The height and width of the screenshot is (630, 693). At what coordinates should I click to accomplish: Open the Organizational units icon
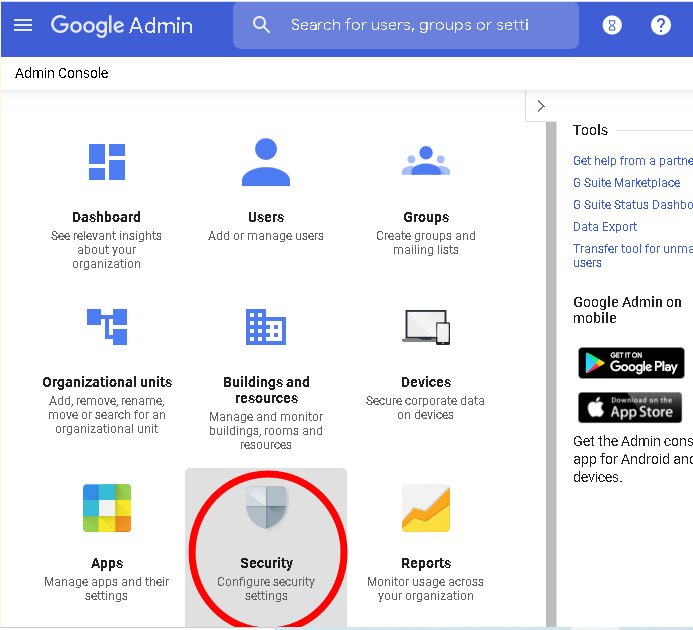click(x=107, y=327)
